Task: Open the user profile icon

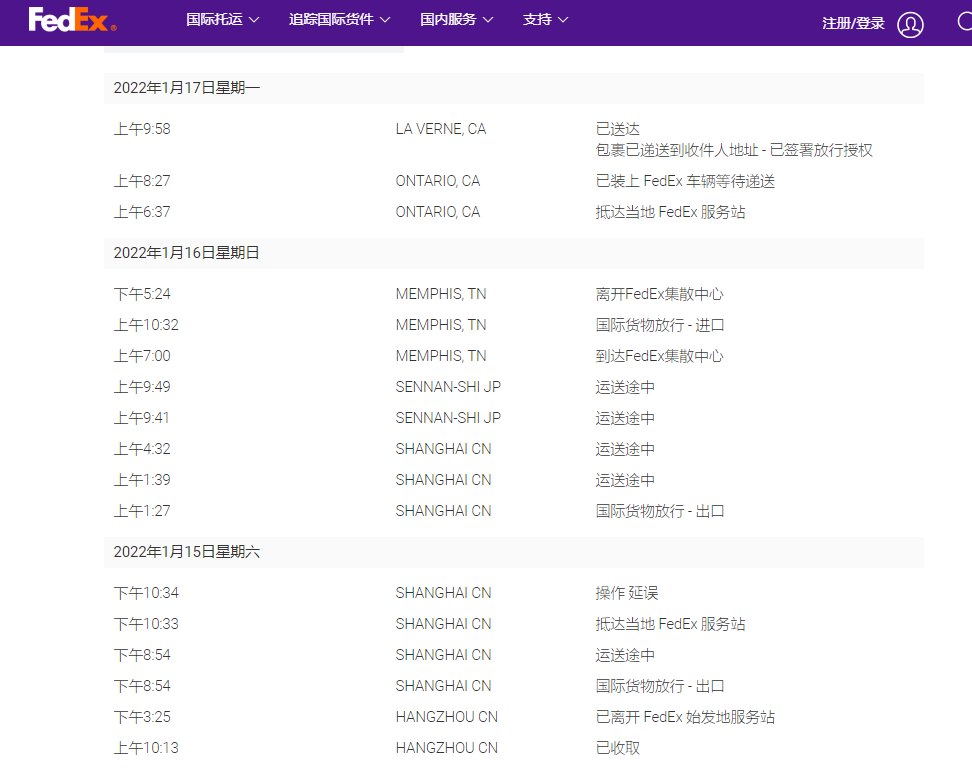Action: pos(910,24)
